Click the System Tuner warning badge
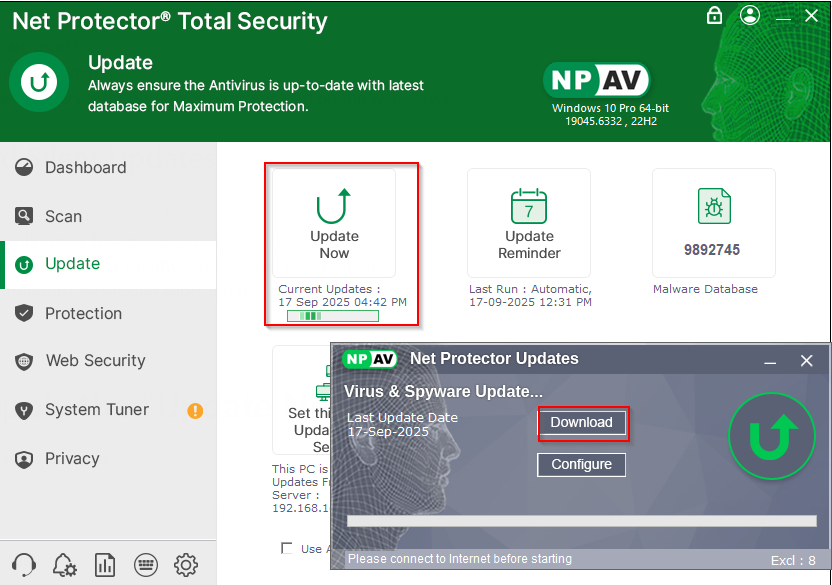832x585 pixels. tap(195, 410)
